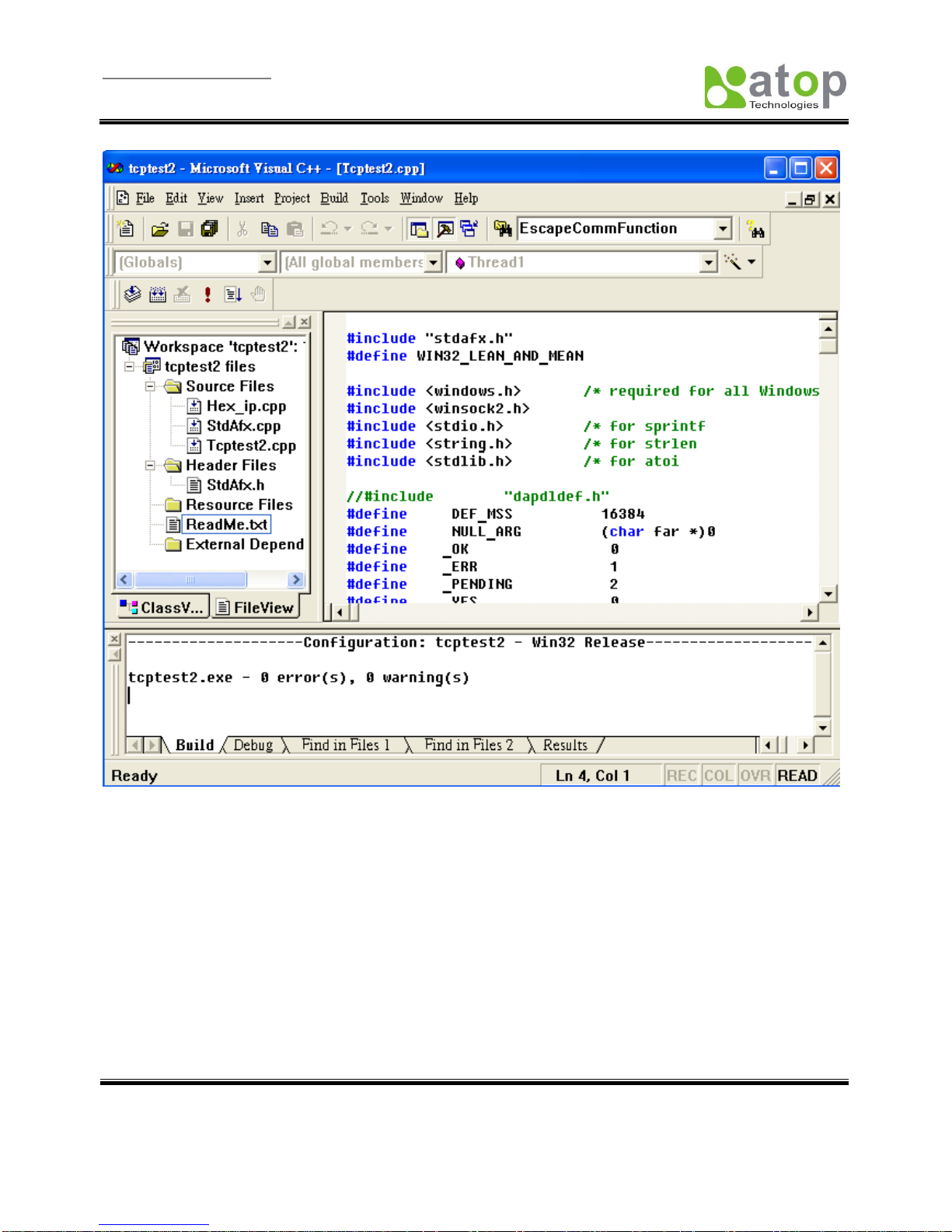Toggle the Workspace pane button
952x1232 pixels.
tap(419, 229)
